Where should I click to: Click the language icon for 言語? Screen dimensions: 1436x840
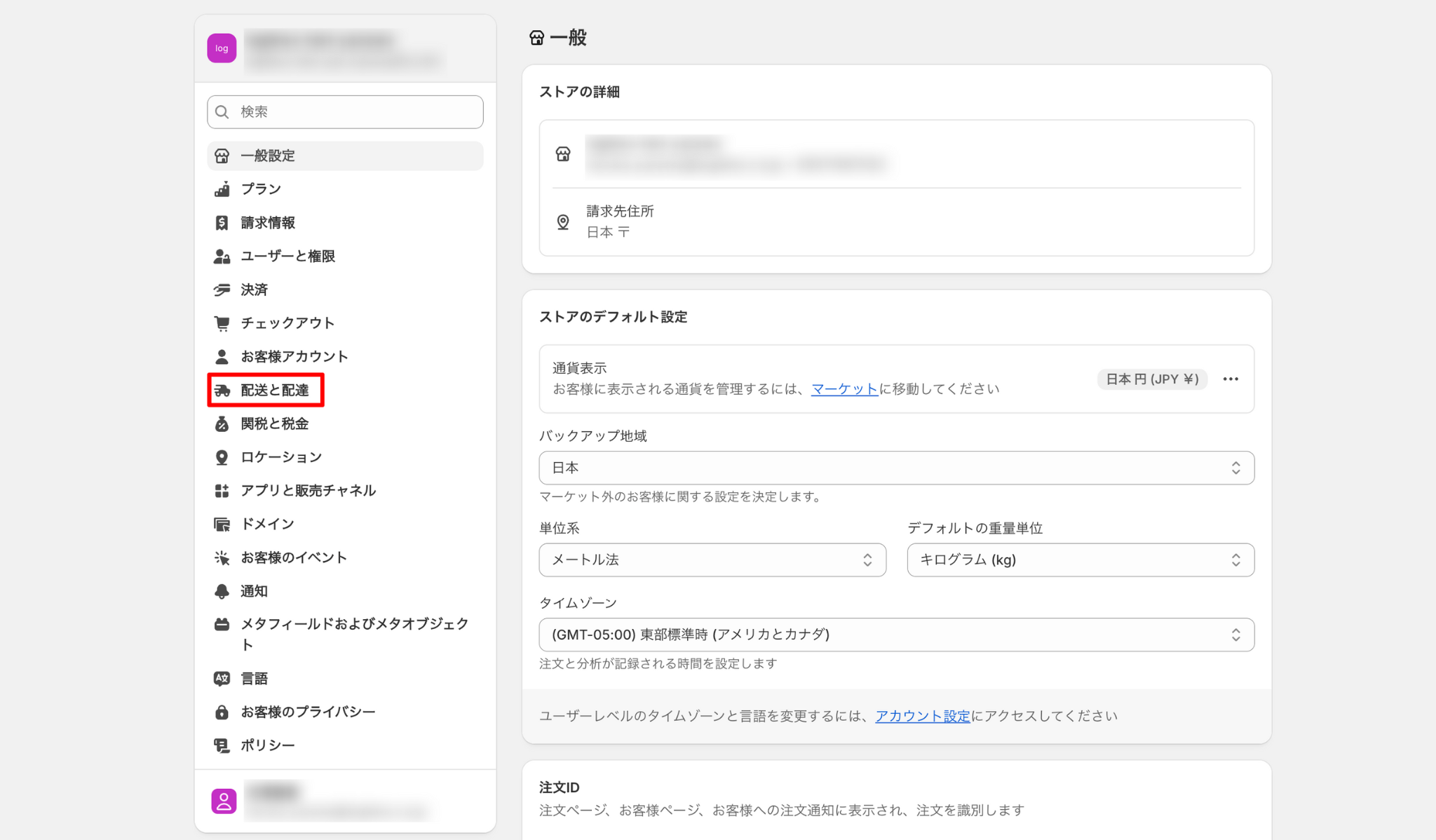(222, 678)
